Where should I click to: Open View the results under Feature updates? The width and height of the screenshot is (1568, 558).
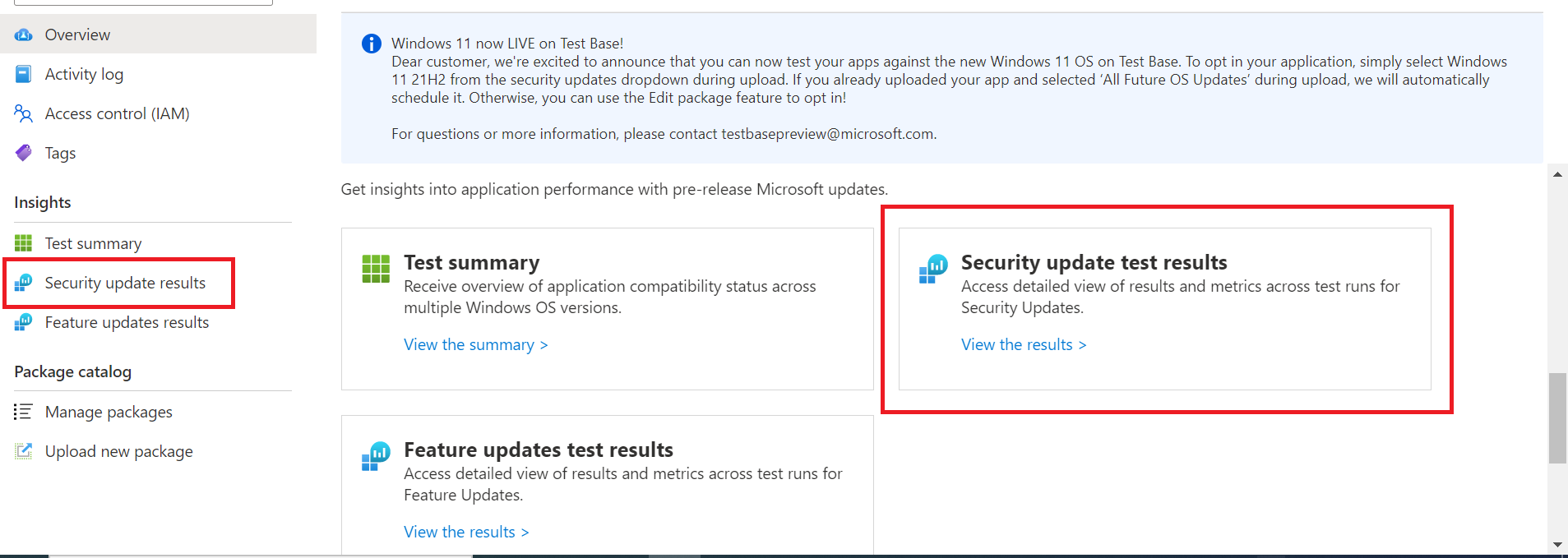click(466, 532)
